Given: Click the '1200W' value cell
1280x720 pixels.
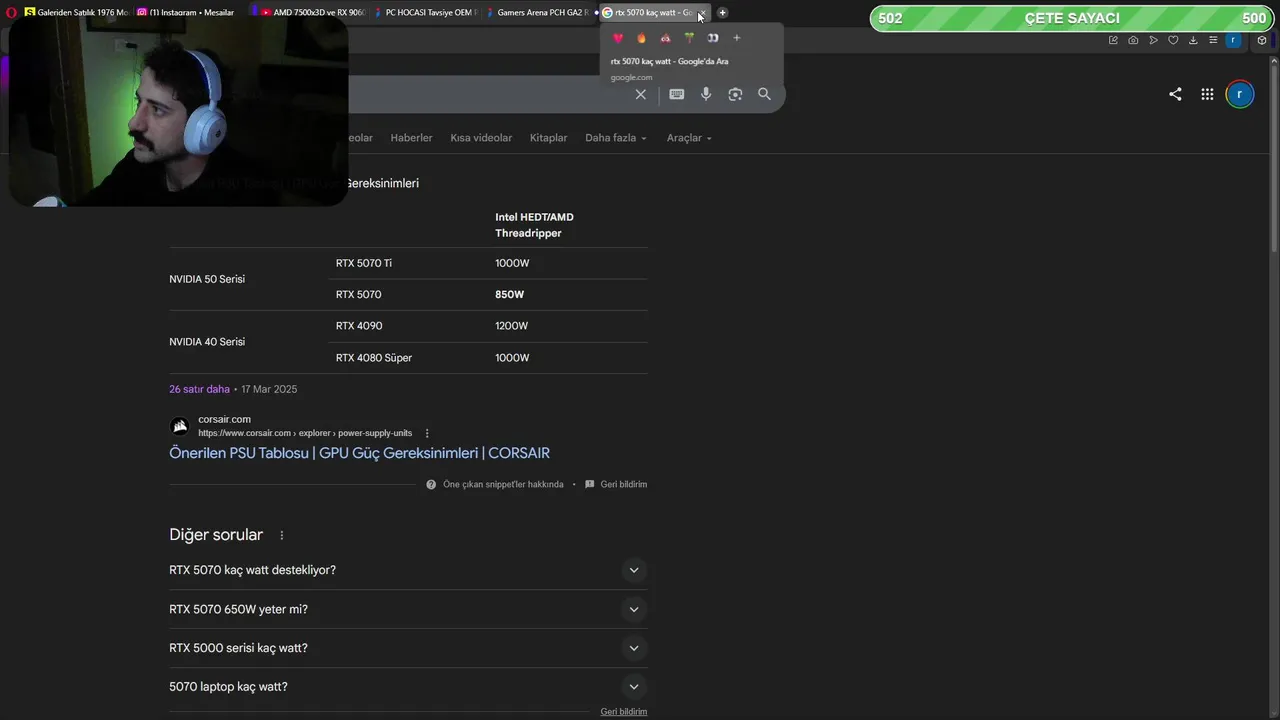Looking at the screenshot, I should coord(511,326).
